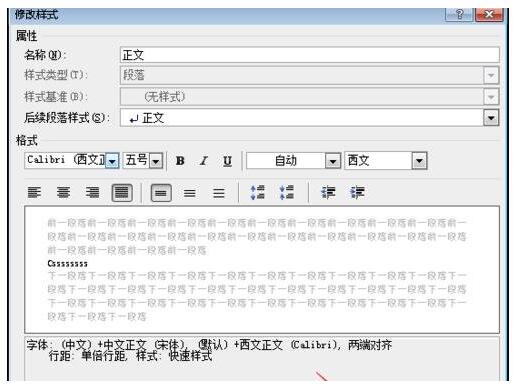
Task: Click the style description text box
Action: coord(262,359)
